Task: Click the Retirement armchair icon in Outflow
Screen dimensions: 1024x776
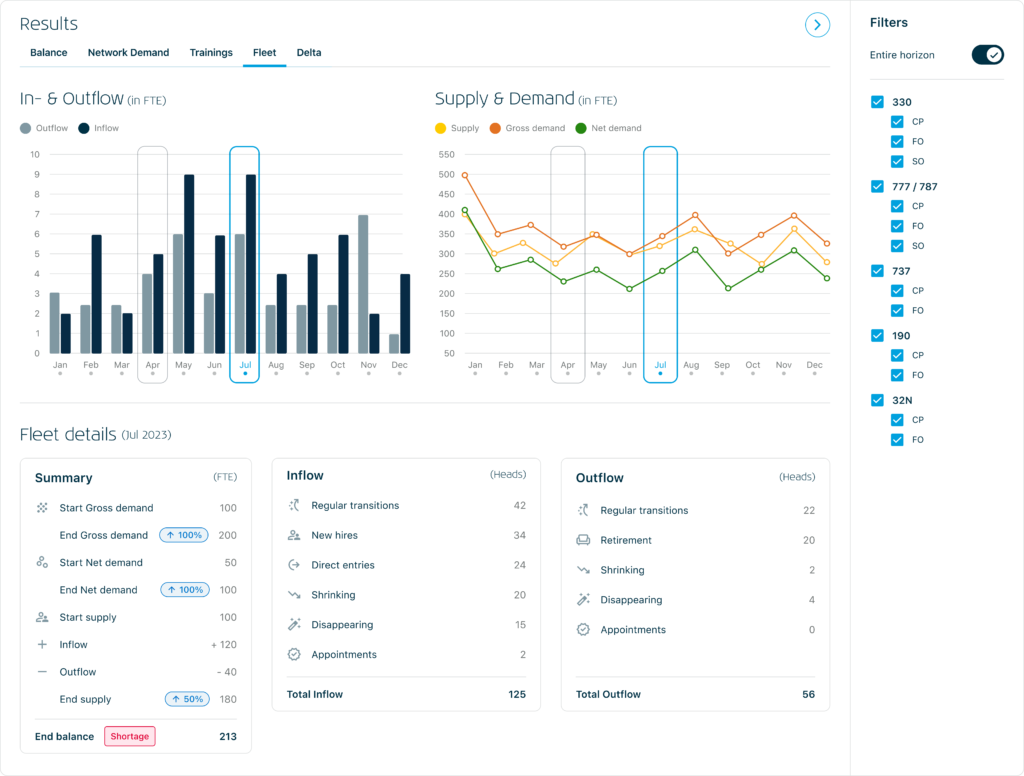Action: 583,540
